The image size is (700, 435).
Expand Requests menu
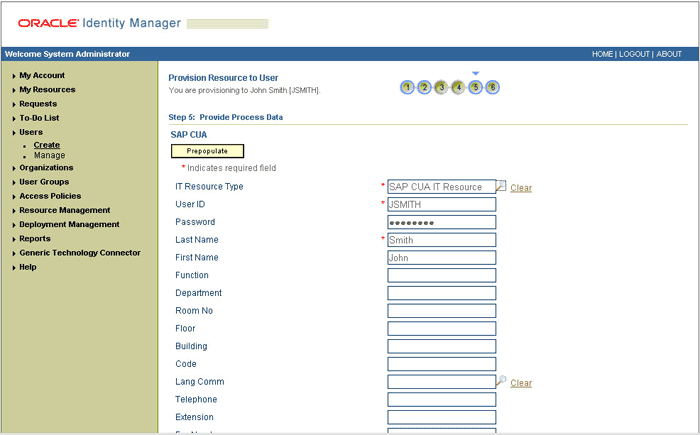[38, 104]
